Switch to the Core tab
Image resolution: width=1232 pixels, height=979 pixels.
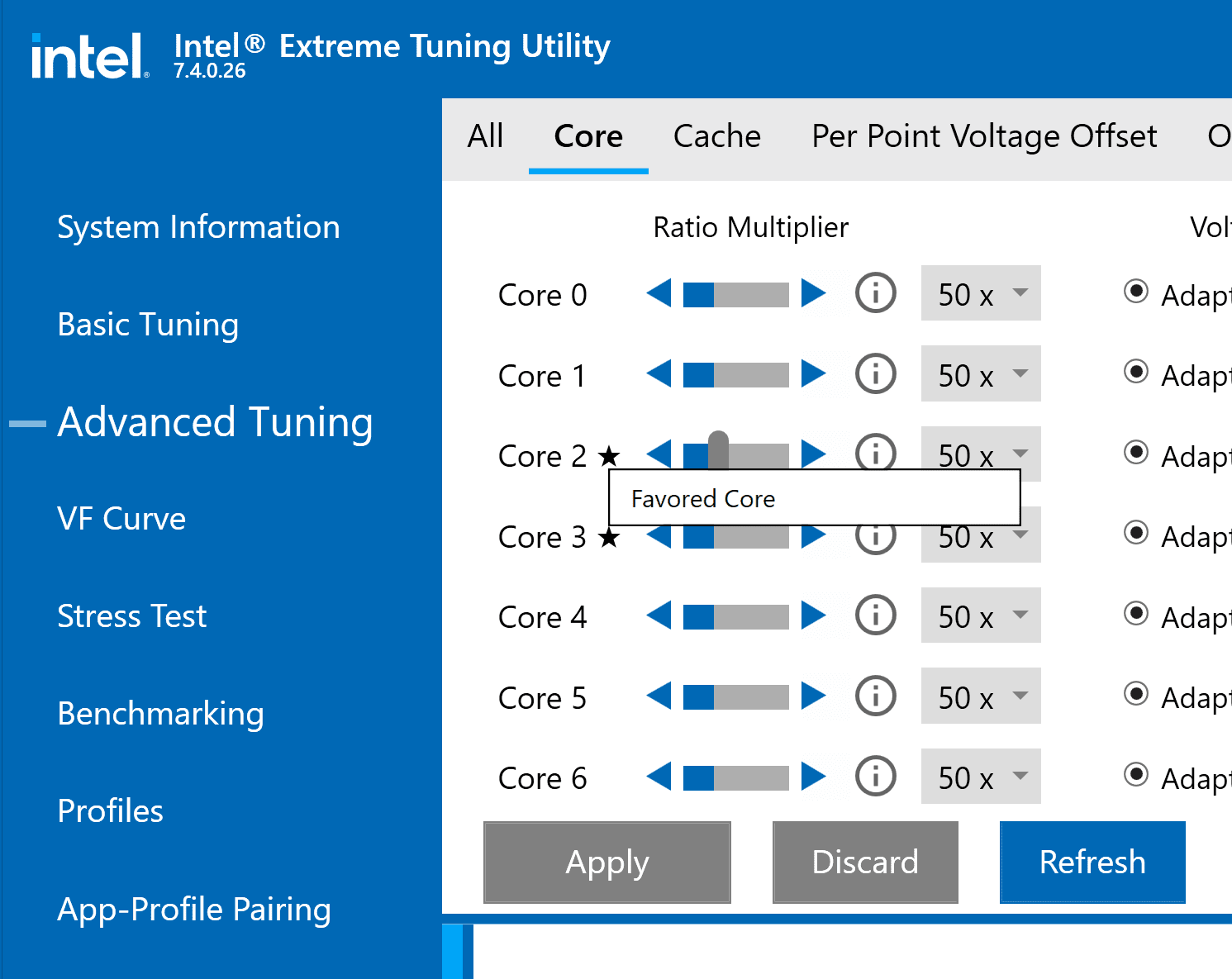click(588, 136)
